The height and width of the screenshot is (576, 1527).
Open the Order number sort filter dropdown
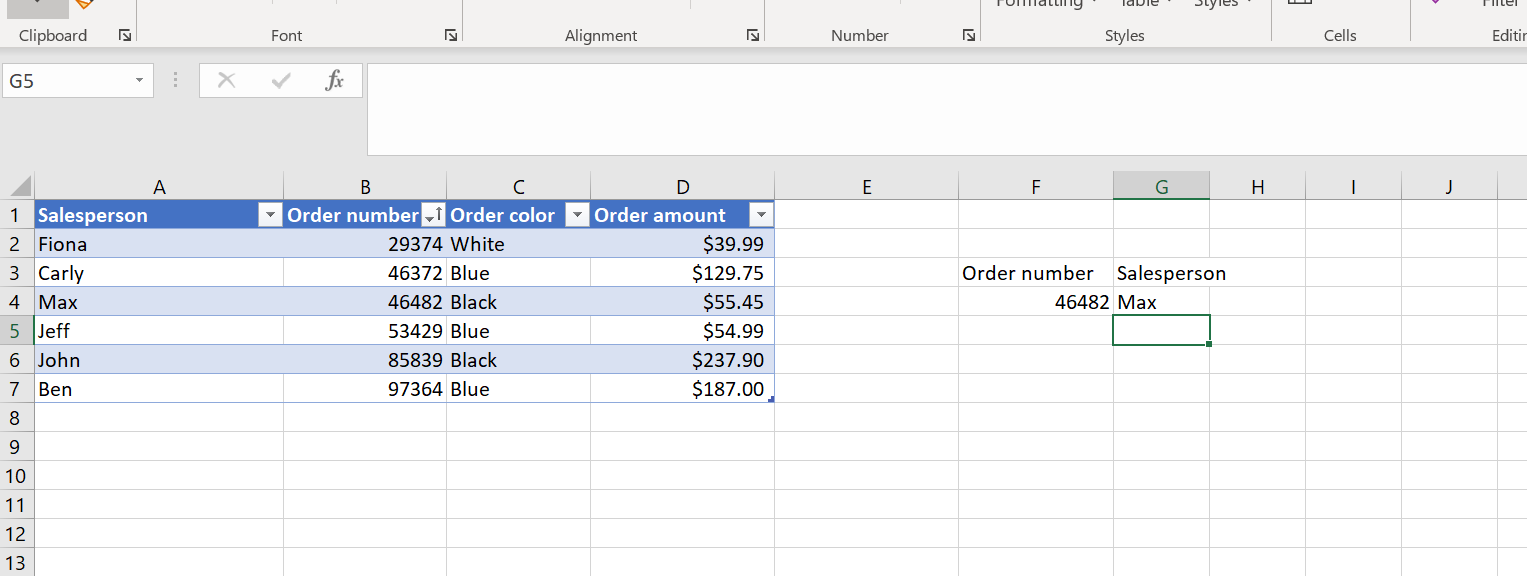point(433,215)
